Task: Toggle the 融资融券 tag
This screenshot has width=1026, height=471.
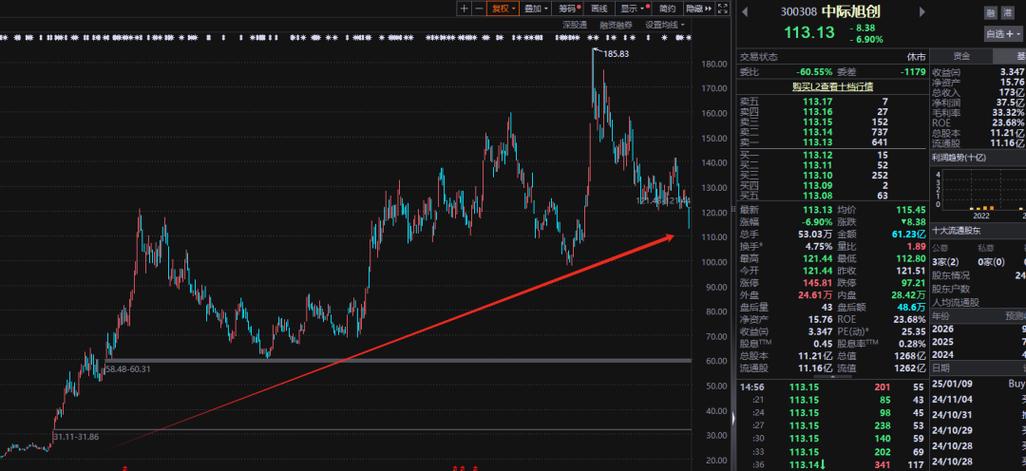Action: click(x=616, y=25)
